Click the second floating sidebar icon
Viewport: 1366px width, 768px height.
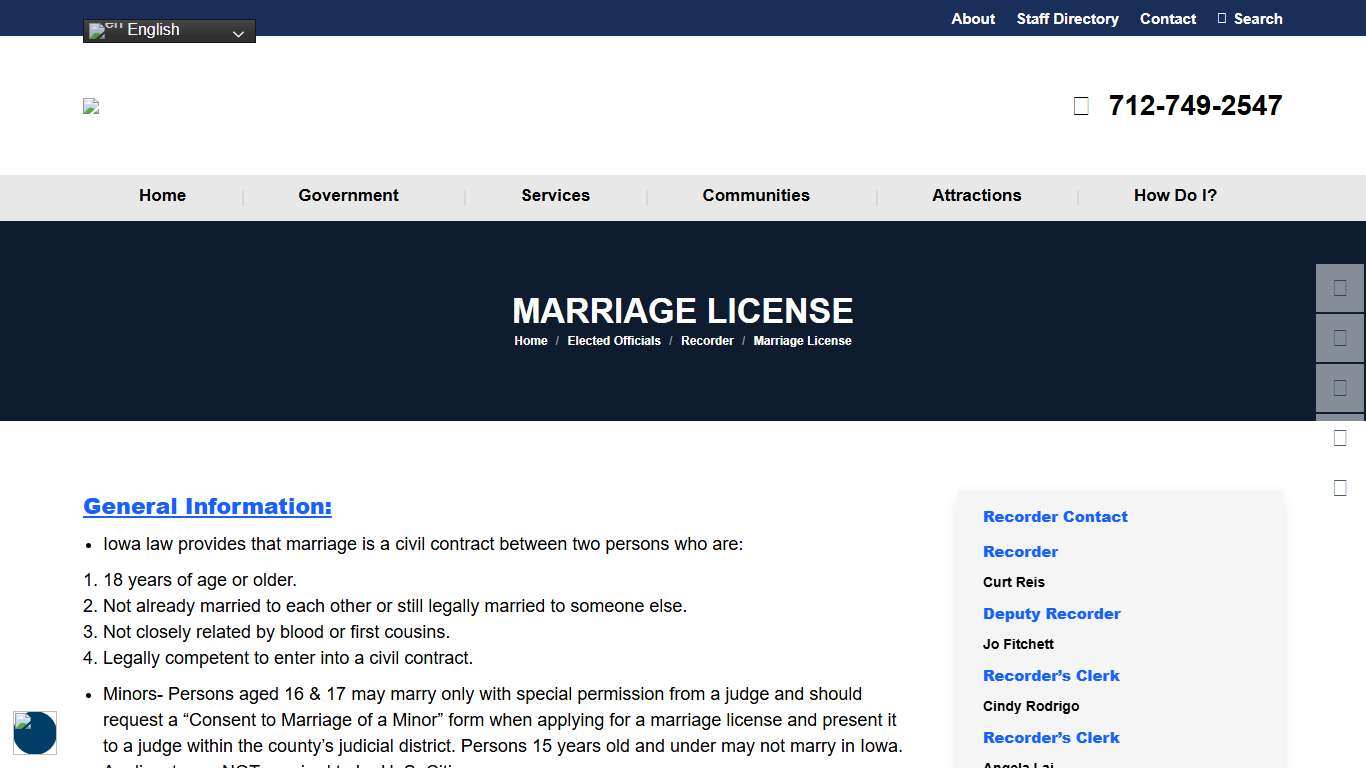click(x=1340, y=337)
